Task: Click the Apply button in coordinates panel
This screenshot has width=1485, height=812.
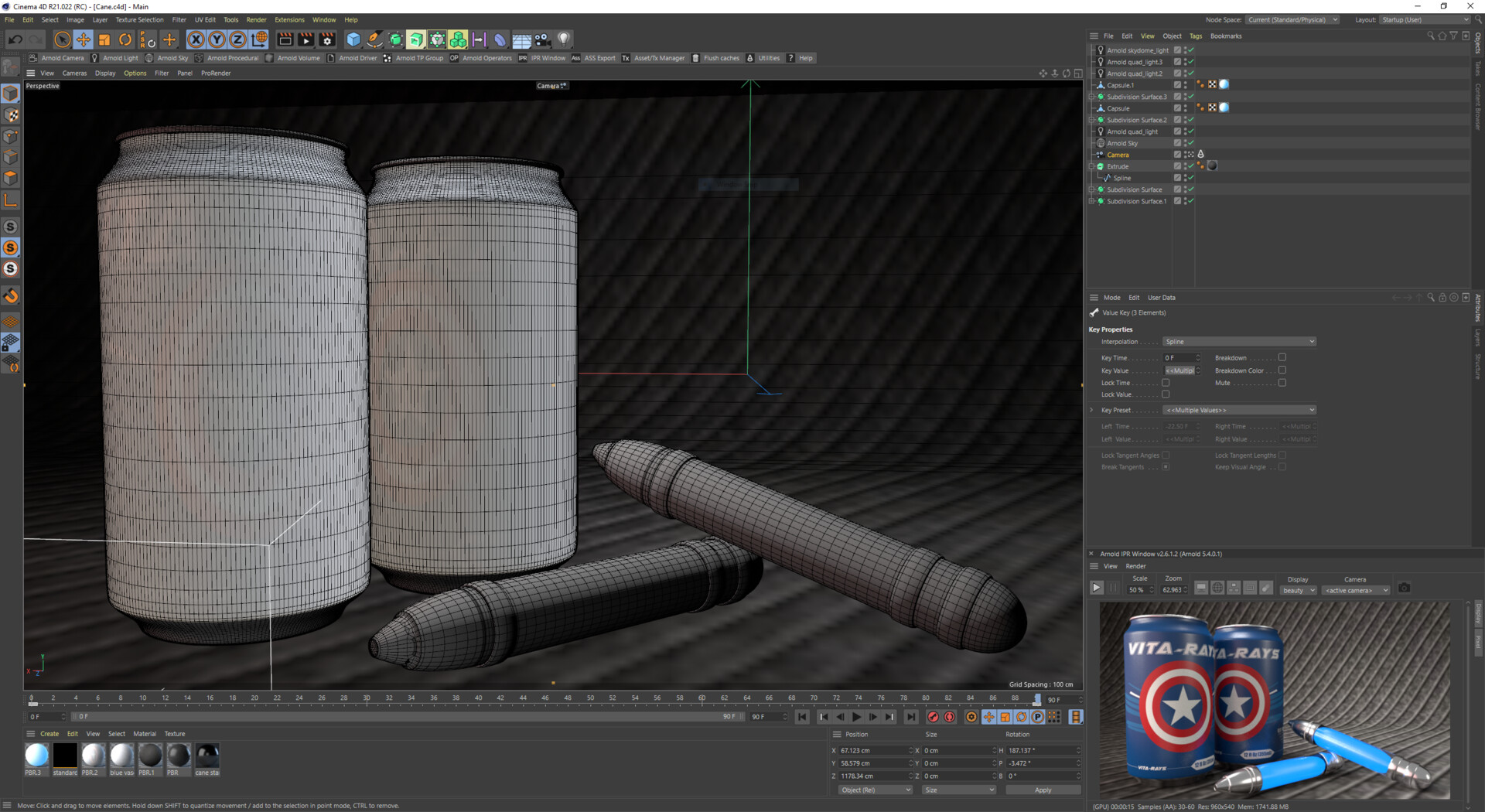Action: (x=1043, y=790)
